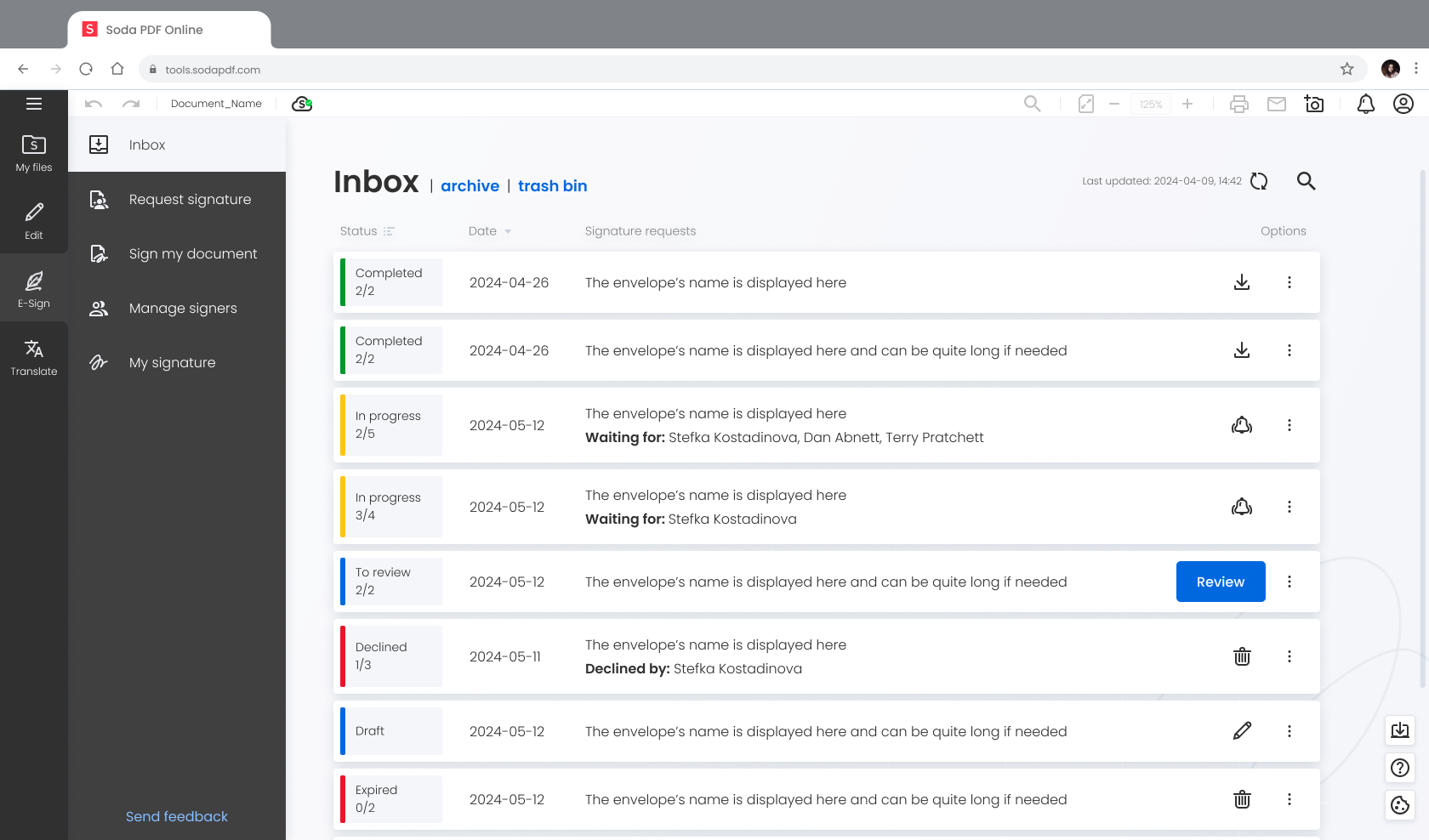Download the first completed envelope
Viewport: 1429px width, 840px height.
pos(1241,282)
